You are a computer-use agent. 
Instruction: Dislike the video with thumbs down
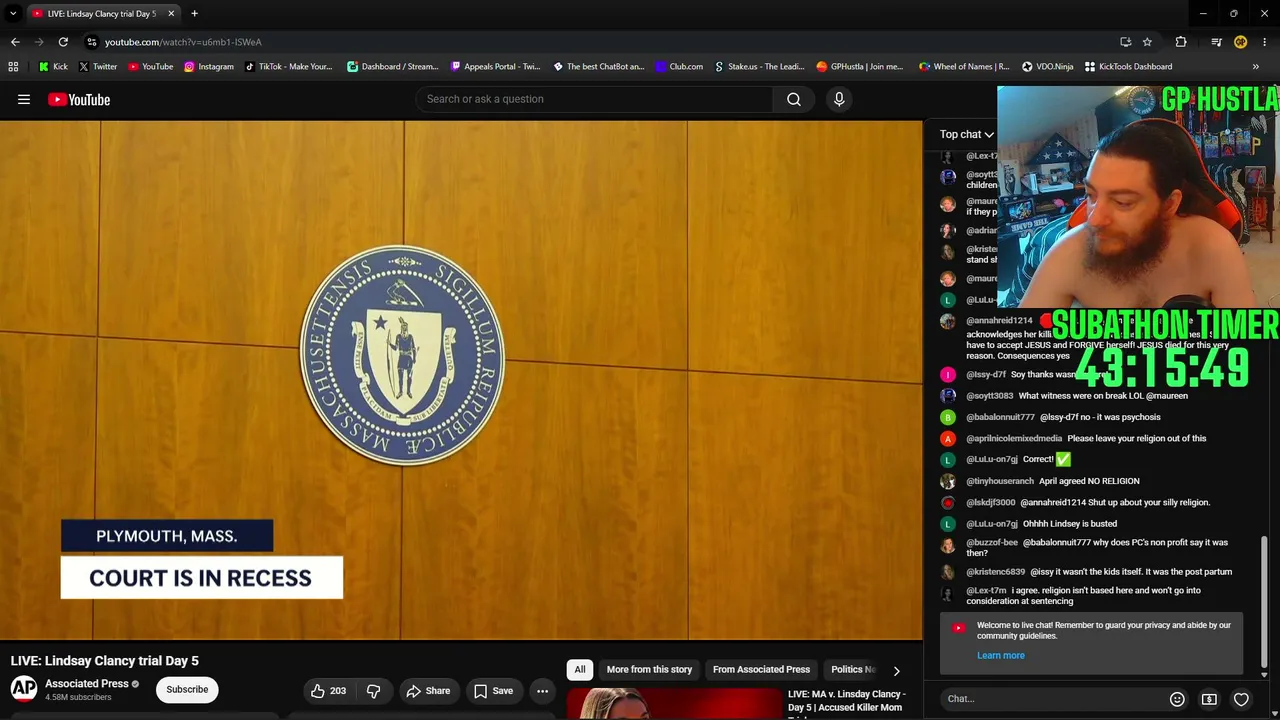coord(374,691)
